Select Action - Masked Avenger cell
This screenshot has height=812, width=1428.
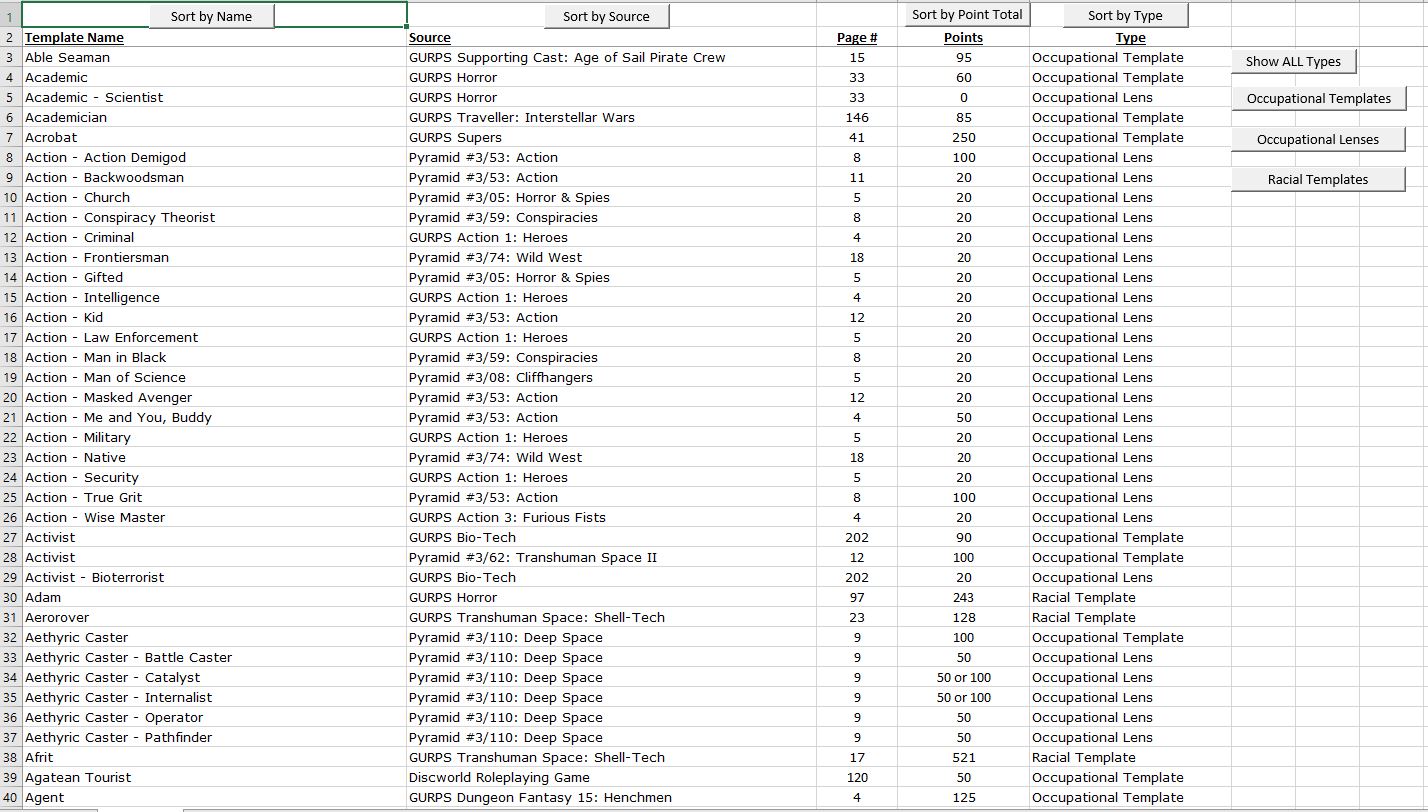pos(214,397)
